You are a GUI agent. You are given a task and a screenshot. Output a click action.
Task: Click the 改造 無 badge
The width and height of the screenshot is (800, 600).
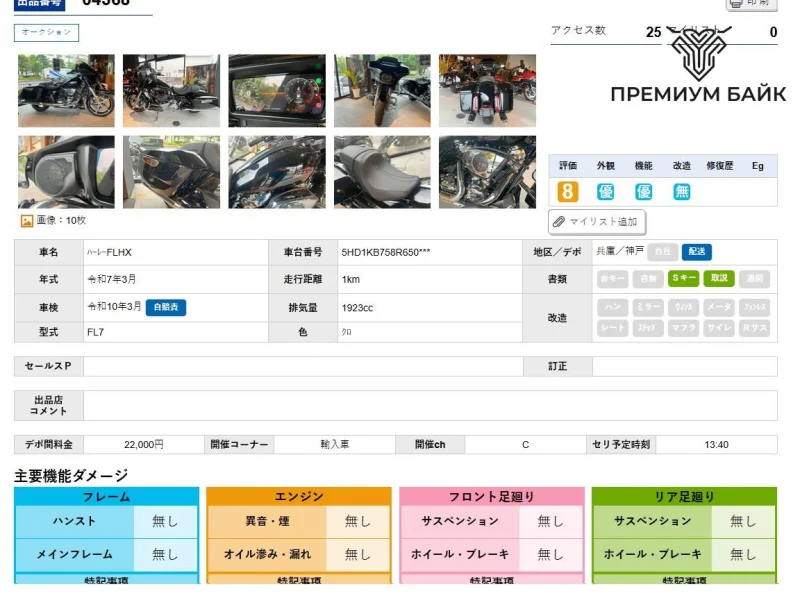click(681, 191)
